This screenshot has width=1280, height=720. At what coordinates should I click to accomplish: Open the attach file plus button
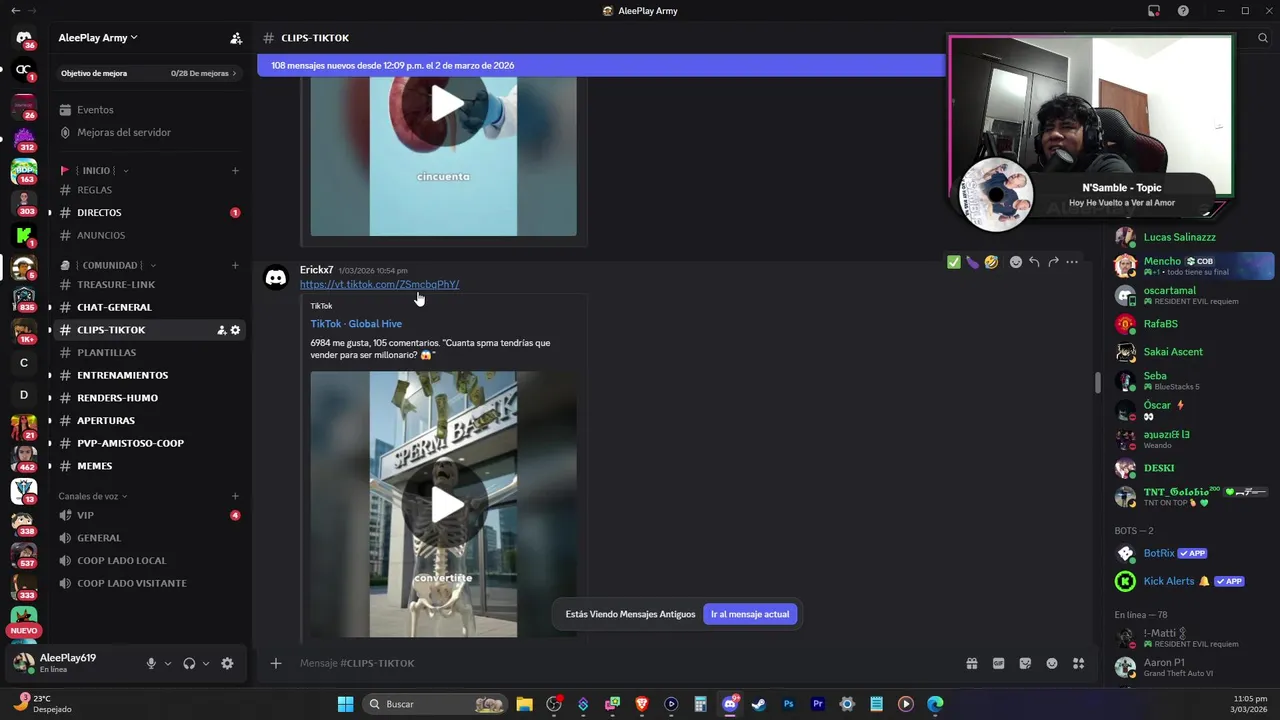coord(276,663)
